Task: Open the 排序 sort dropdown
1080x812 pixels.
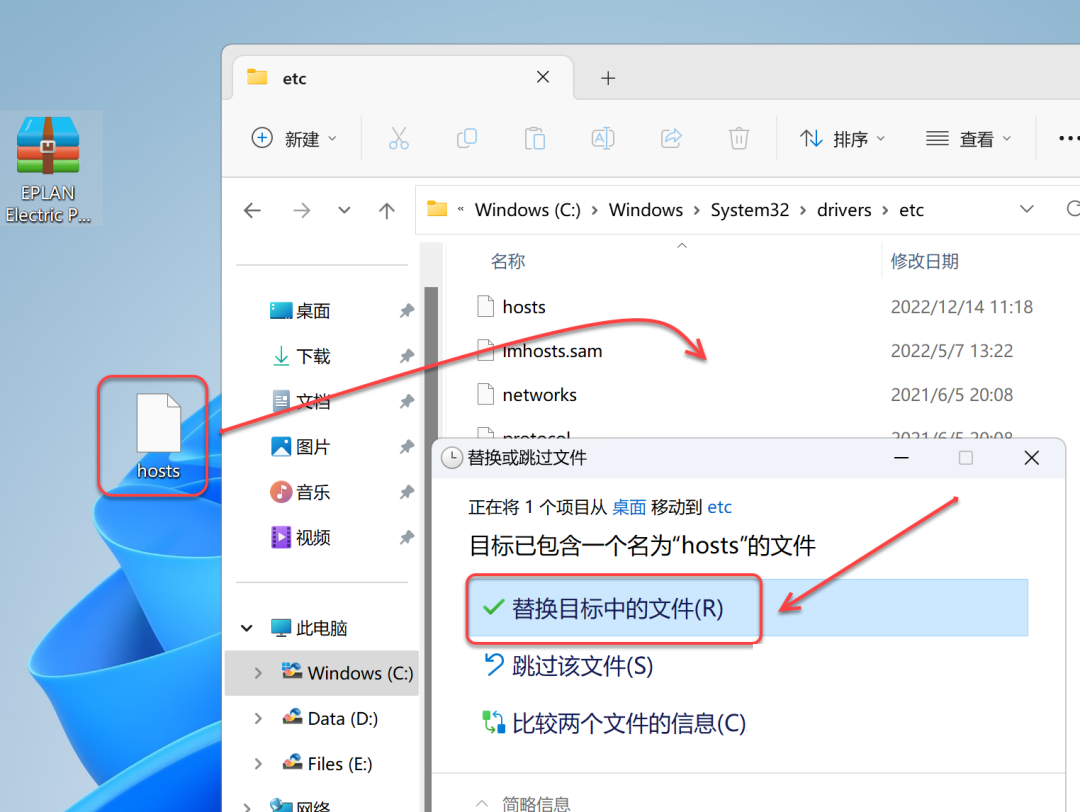Action: [x=842, y=138]
